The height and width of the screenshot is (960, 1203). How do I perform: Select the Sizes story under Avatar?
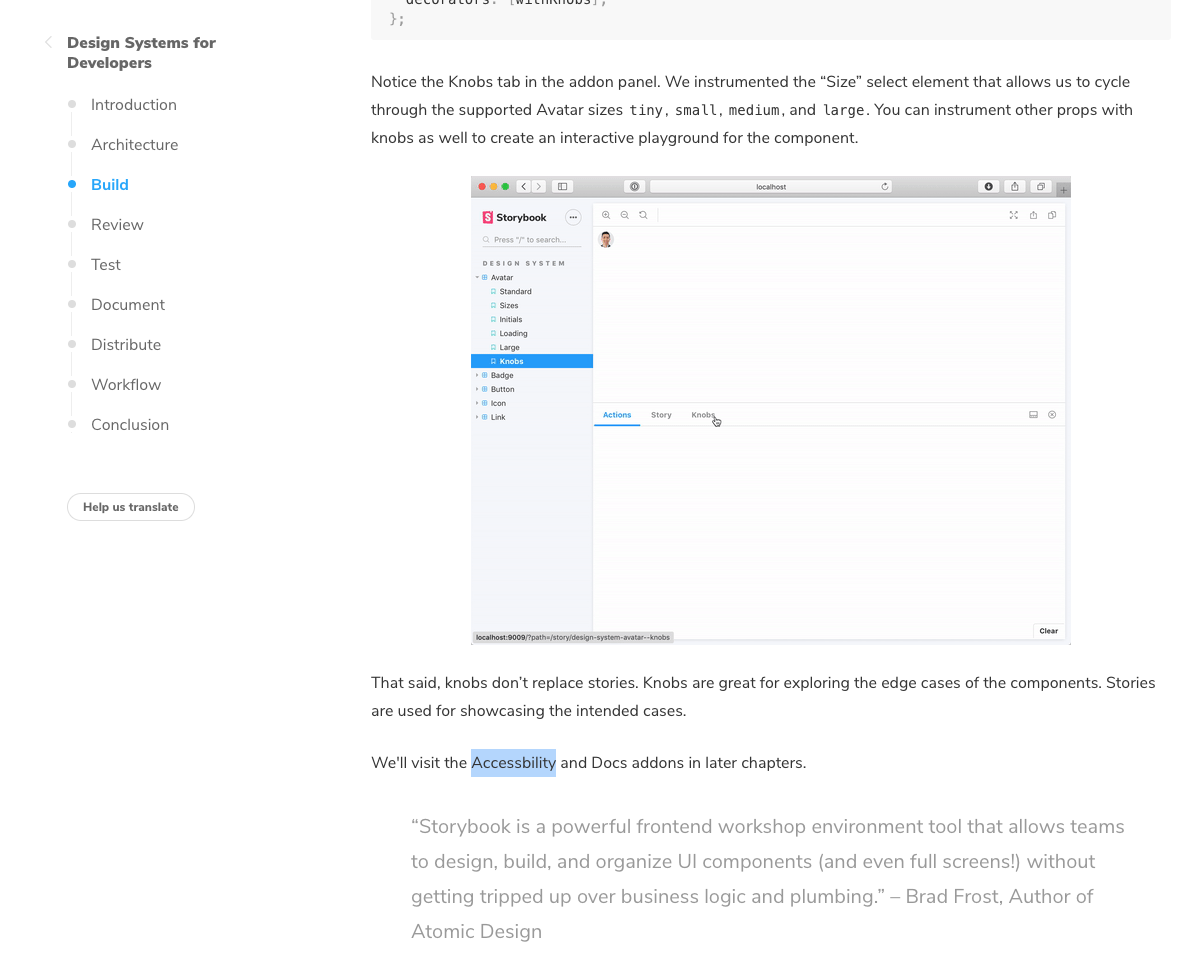coord(509,305)
